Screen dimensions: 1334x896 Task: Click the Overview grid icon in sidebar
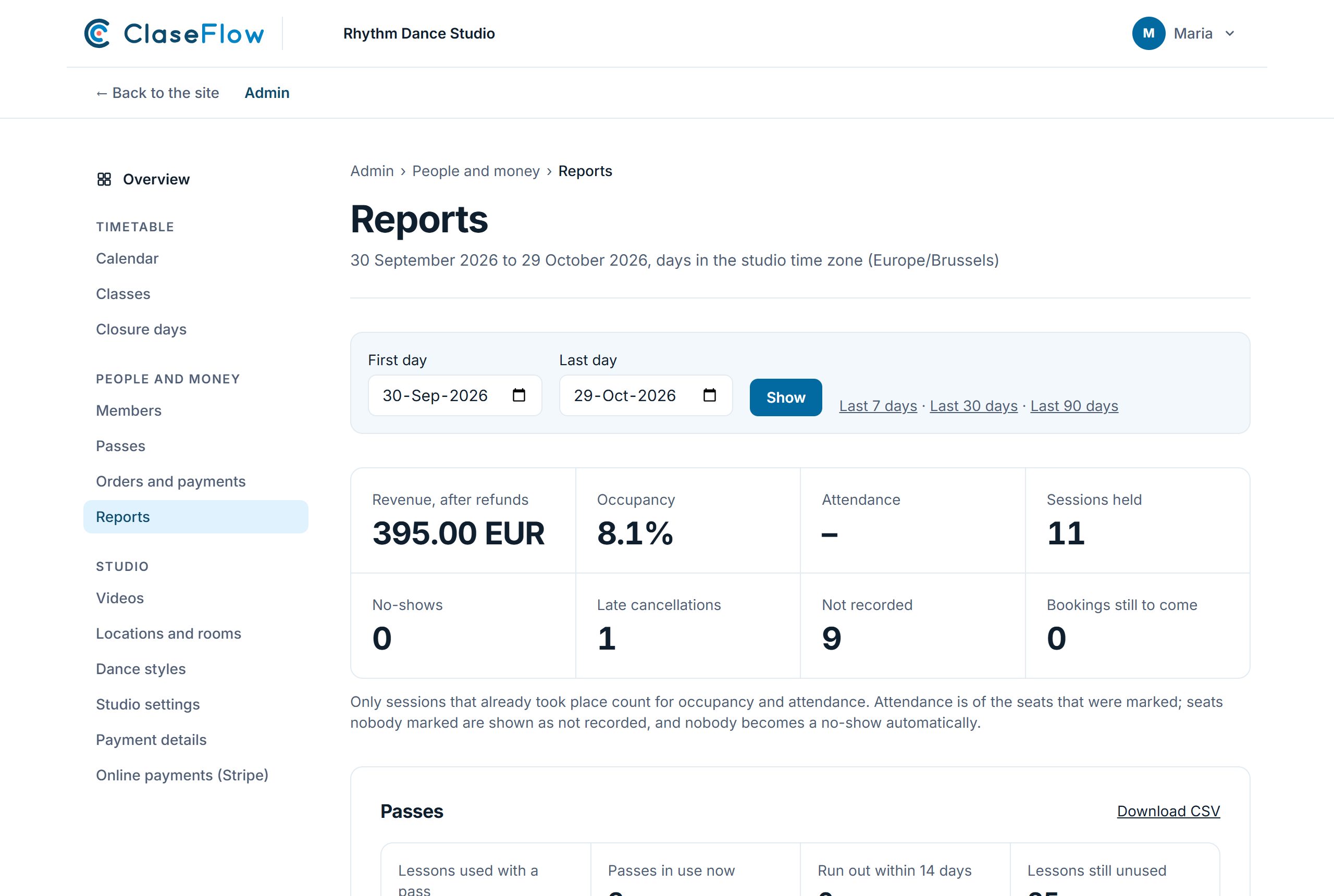click(104, 179)
